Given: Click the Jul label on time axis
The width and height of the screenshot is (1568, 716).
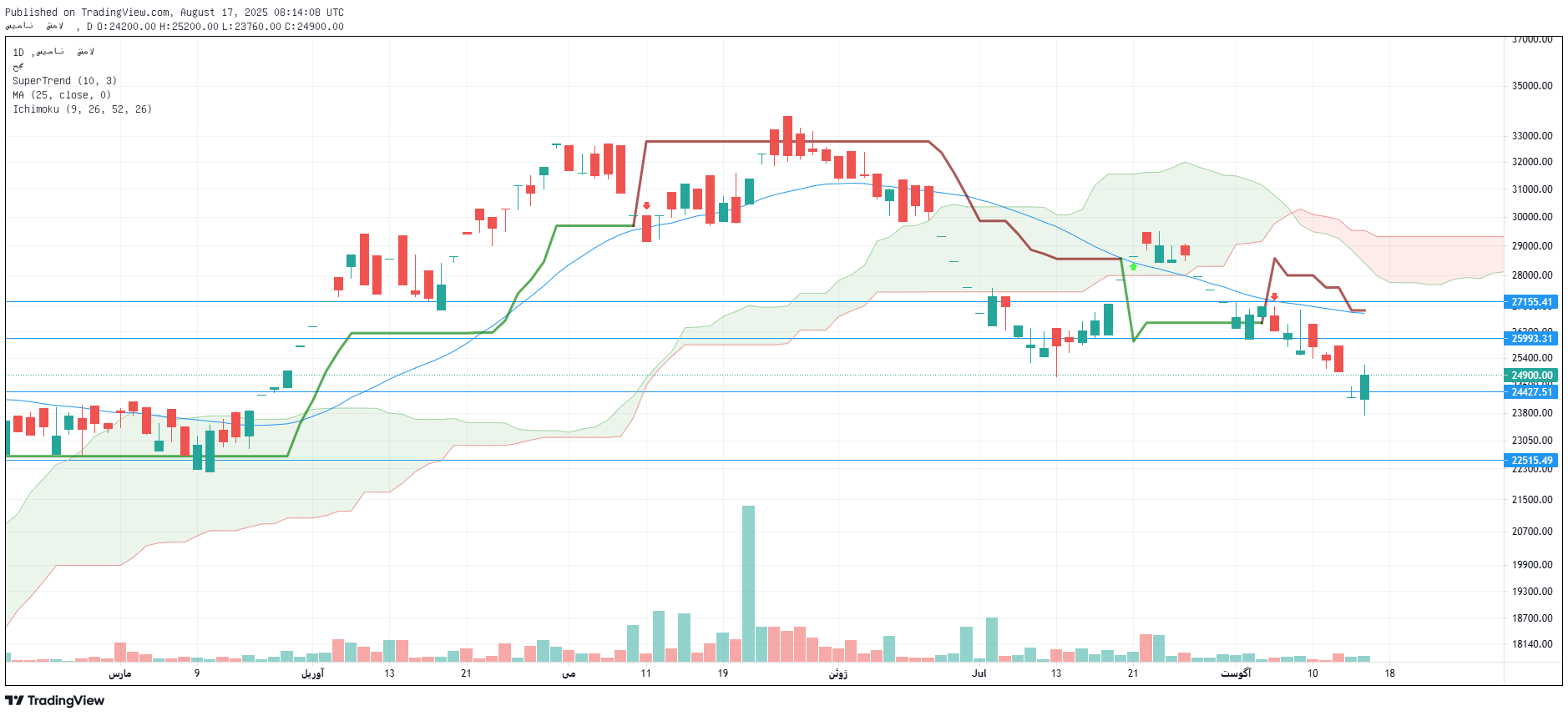Looking at the screenshot, I should pyautogui.click(x=979, y=673).
